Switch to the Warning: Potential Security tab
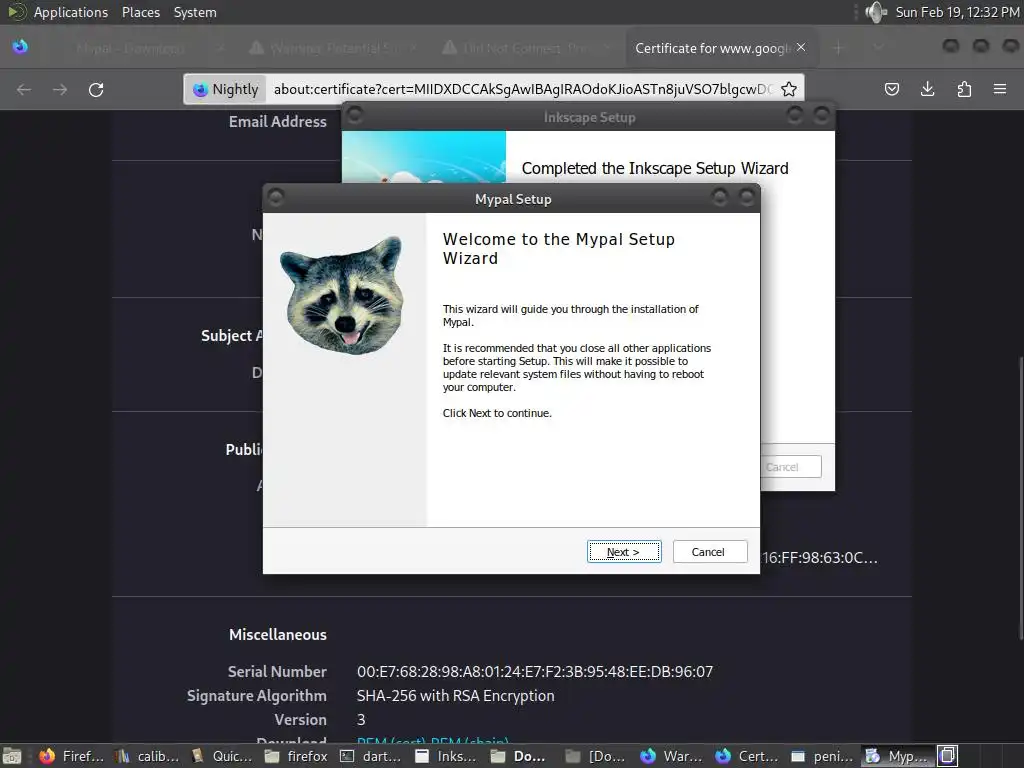Screen dimensions: 1024x768 333,48
